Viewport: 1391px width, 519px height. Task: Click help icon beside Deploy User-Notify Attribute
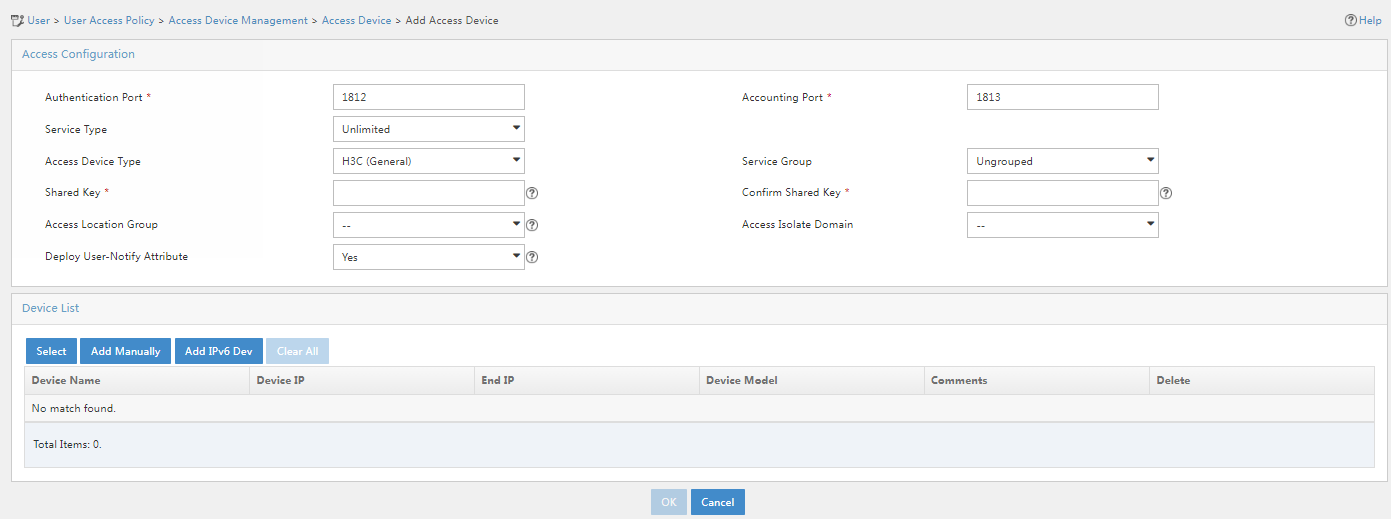tap(532, 257)
